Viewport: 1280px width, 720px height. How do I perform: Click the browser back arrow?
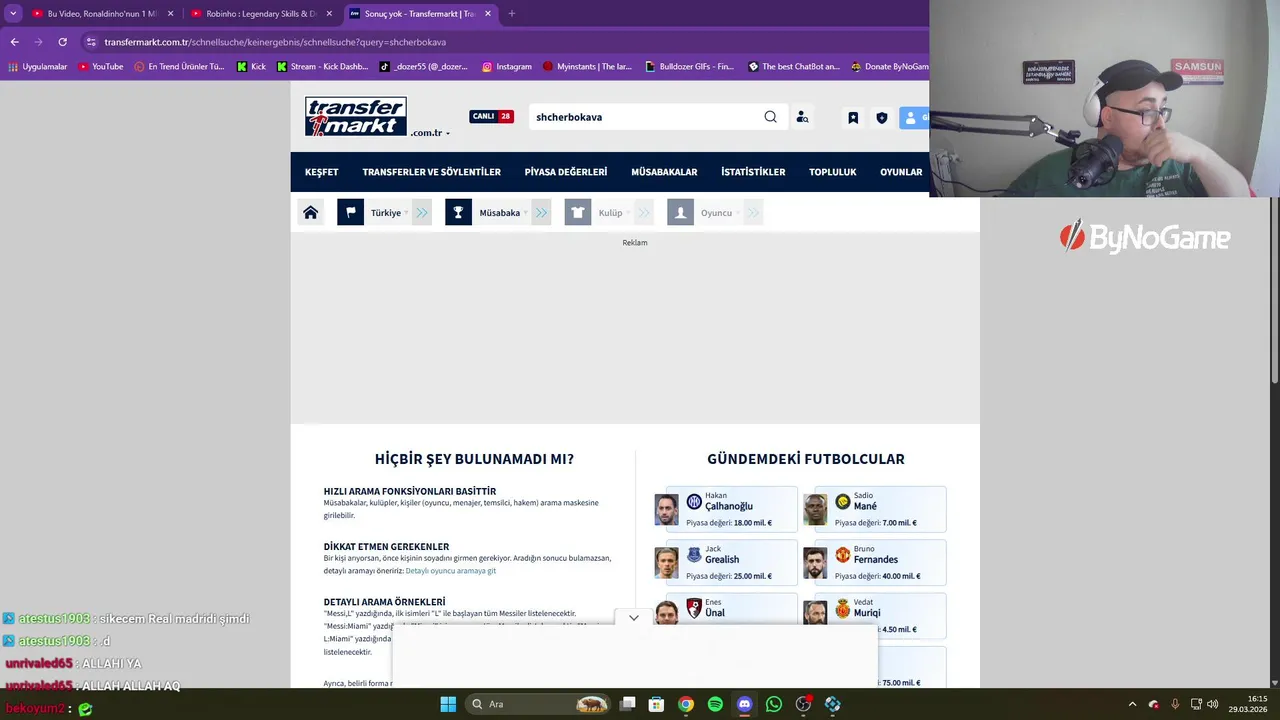point(14,42)
